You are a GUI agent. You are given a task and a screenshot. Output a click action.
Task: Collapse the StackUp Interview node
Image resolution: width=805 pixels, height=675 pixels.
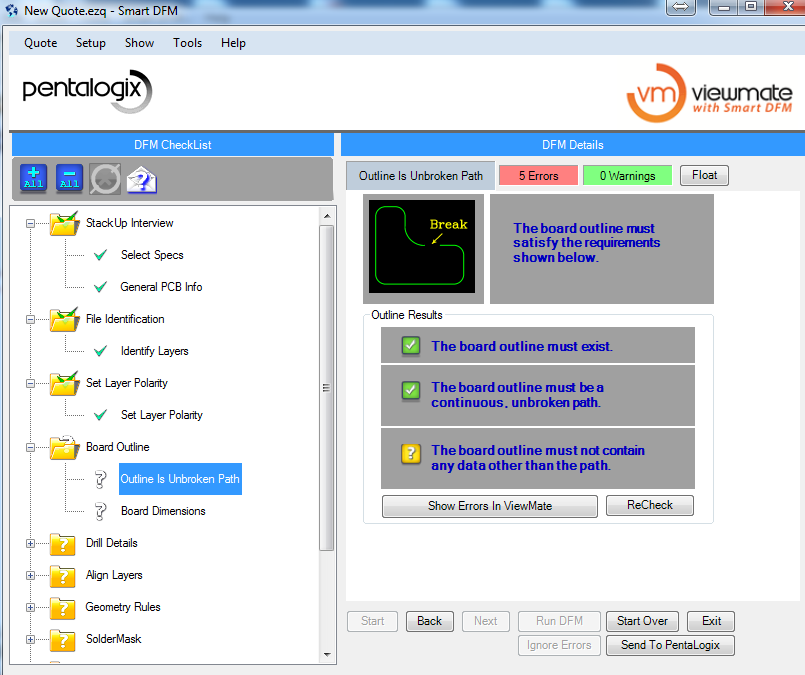(30, 224)
